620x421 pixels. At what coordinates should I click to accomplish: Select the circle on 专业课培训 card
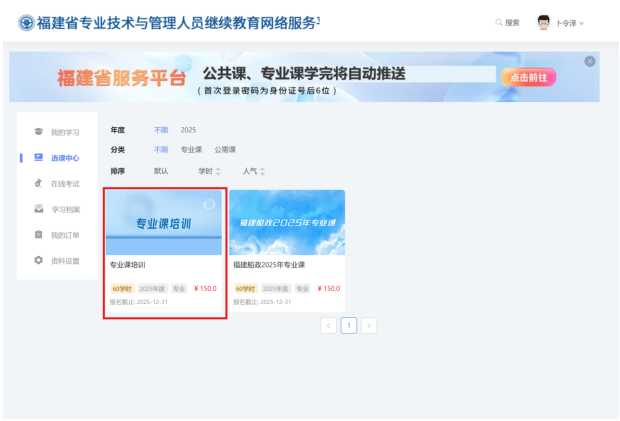pos(209,204)
